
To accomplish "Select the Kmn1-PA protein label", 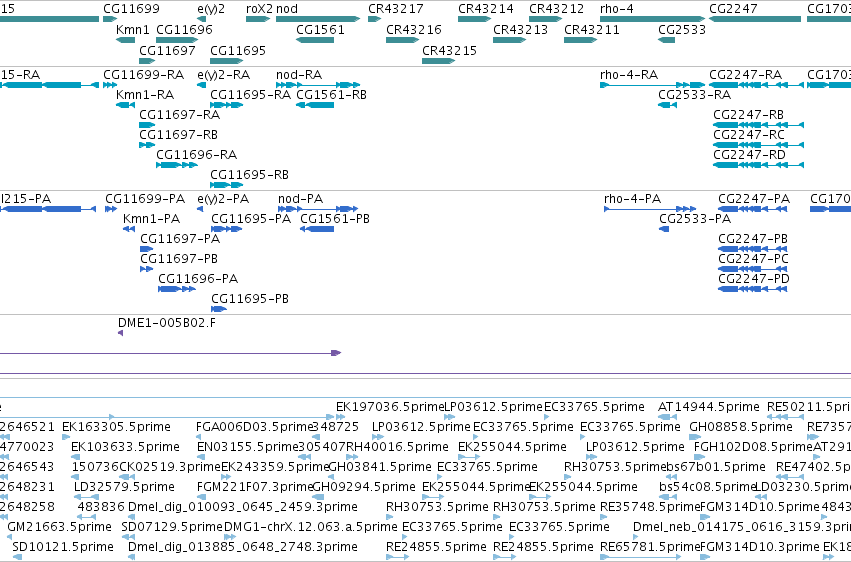I will point(151,219).
